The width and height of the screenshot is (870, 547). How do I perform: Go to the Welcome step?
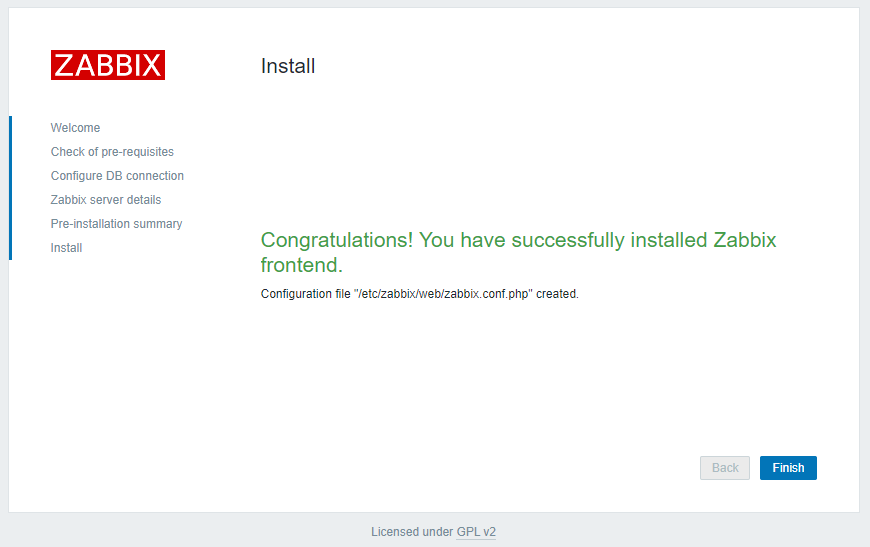click(x=75, y=128)
